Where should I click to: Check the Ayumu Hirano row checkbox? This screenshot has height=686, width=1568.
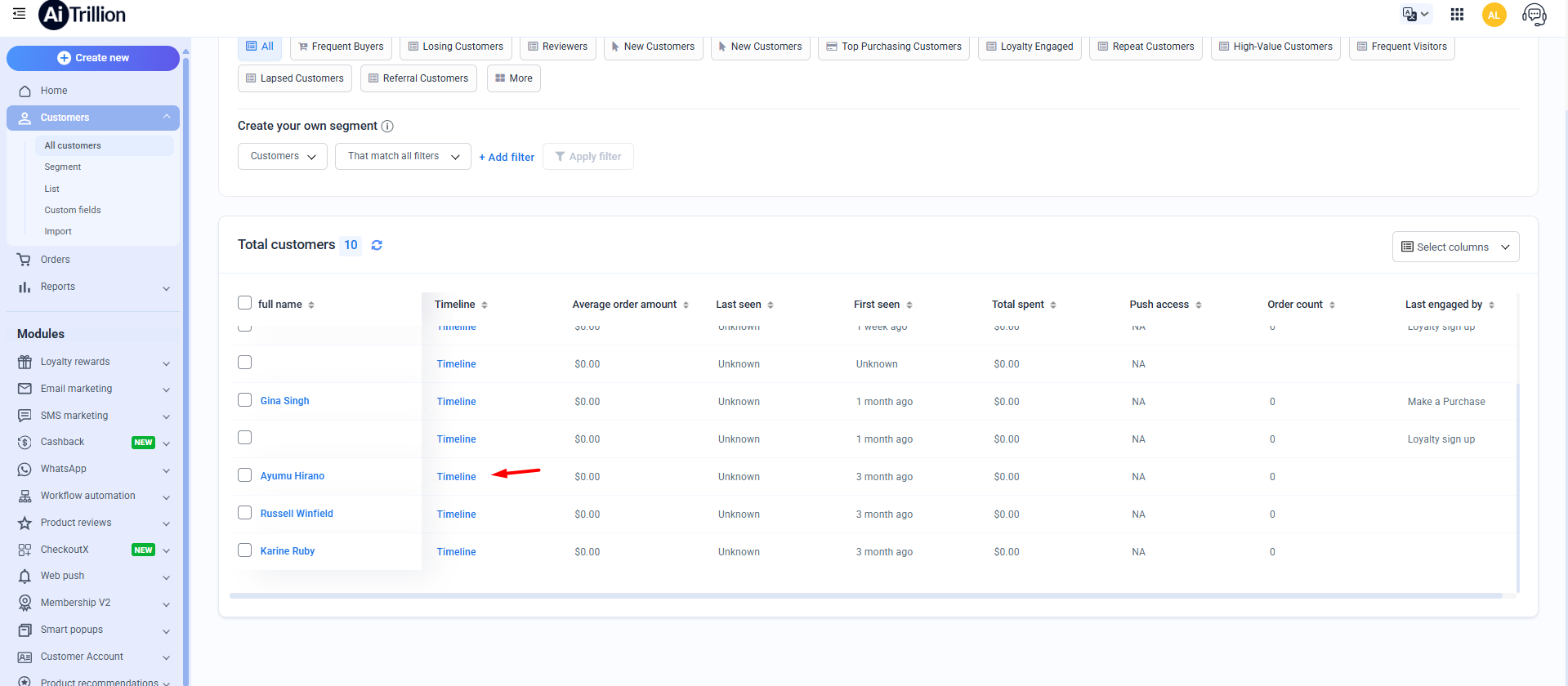(x=244, y=475)
